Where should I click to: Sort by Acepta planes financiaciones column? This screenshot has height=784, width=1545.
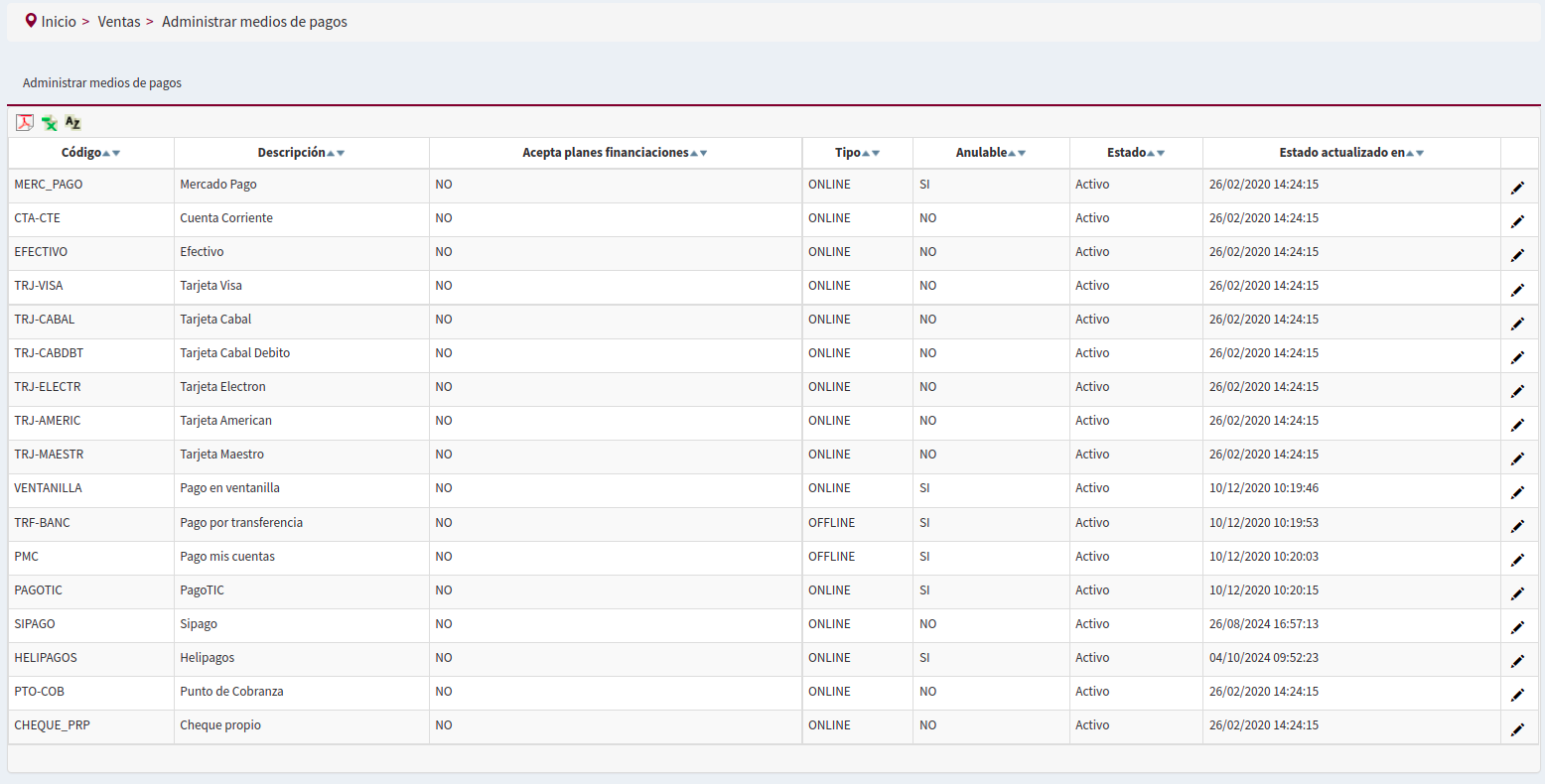pos(615,153)
